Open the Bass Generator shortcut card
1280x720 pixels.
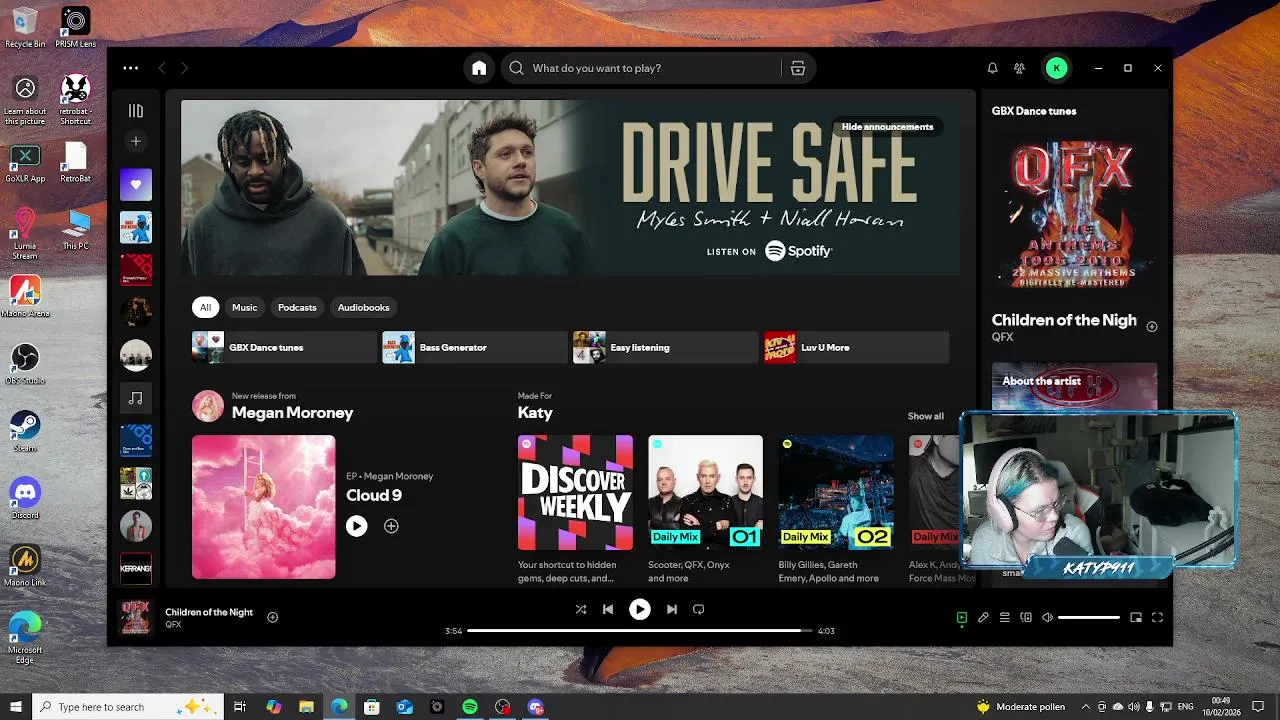click(x=474, y=347)
